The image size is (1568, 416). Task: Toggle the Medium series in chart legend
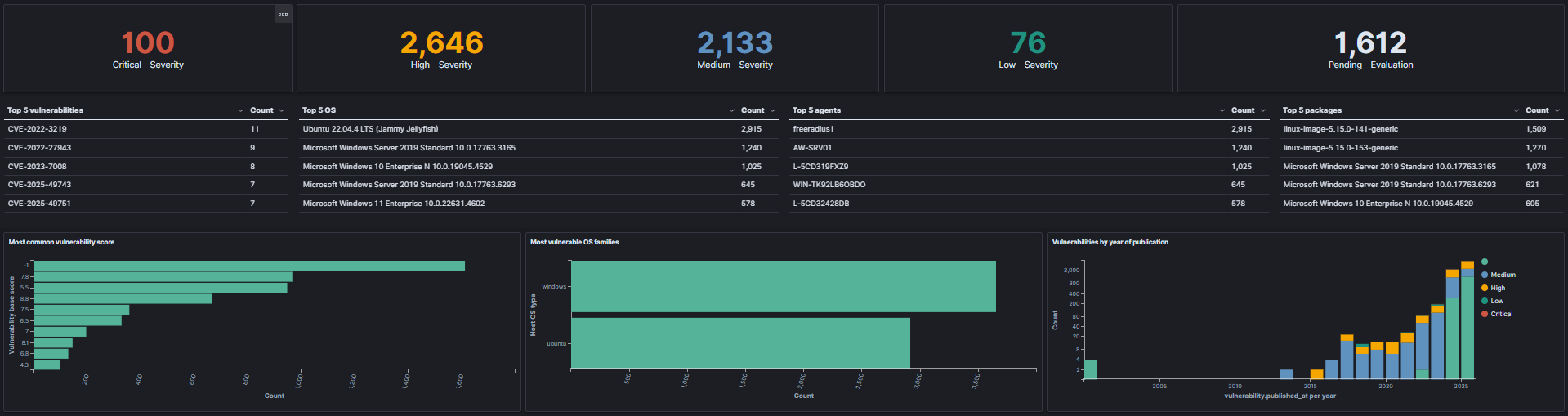pyautogui.click(x=1503, y=275)
